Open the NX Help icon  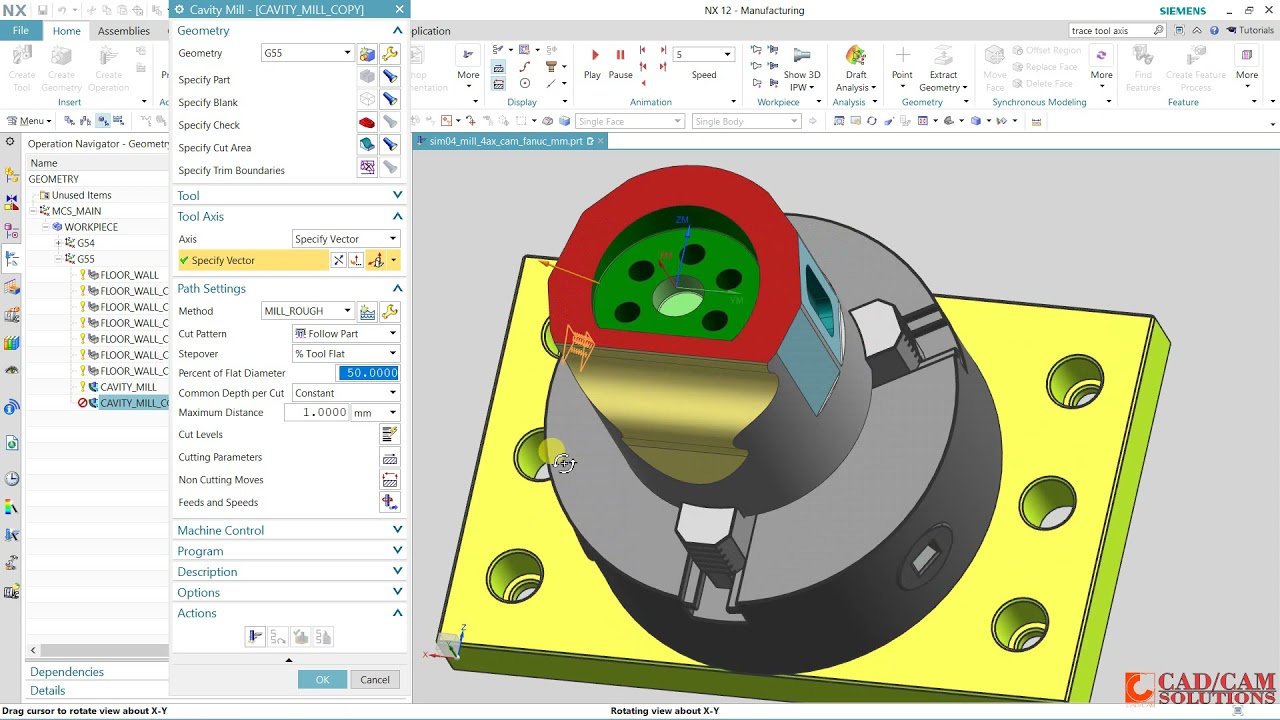click(1214, 31)
